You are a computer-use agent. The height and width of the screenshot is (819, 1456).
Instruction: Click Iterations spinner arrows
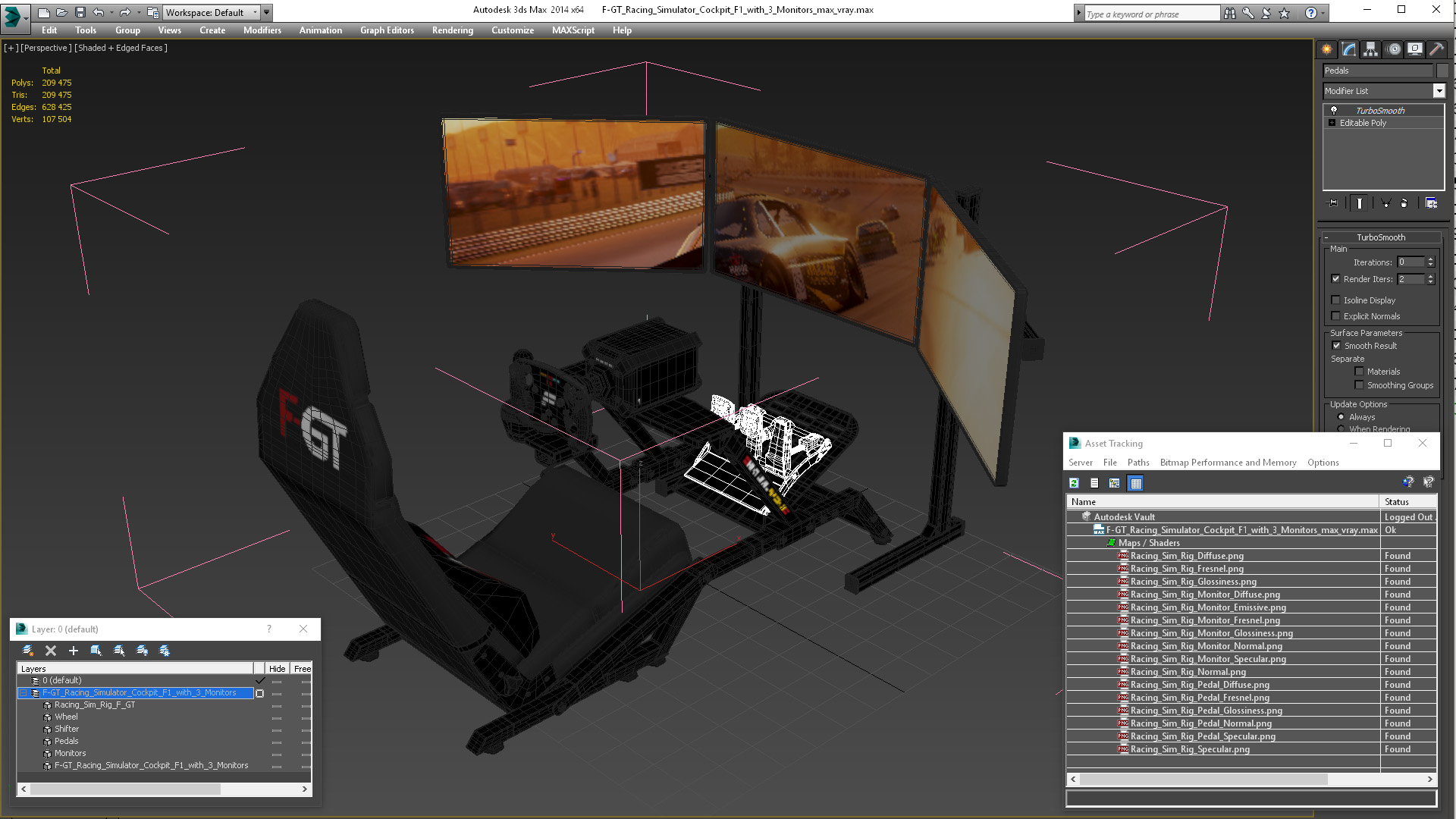tap(1431, 262)
